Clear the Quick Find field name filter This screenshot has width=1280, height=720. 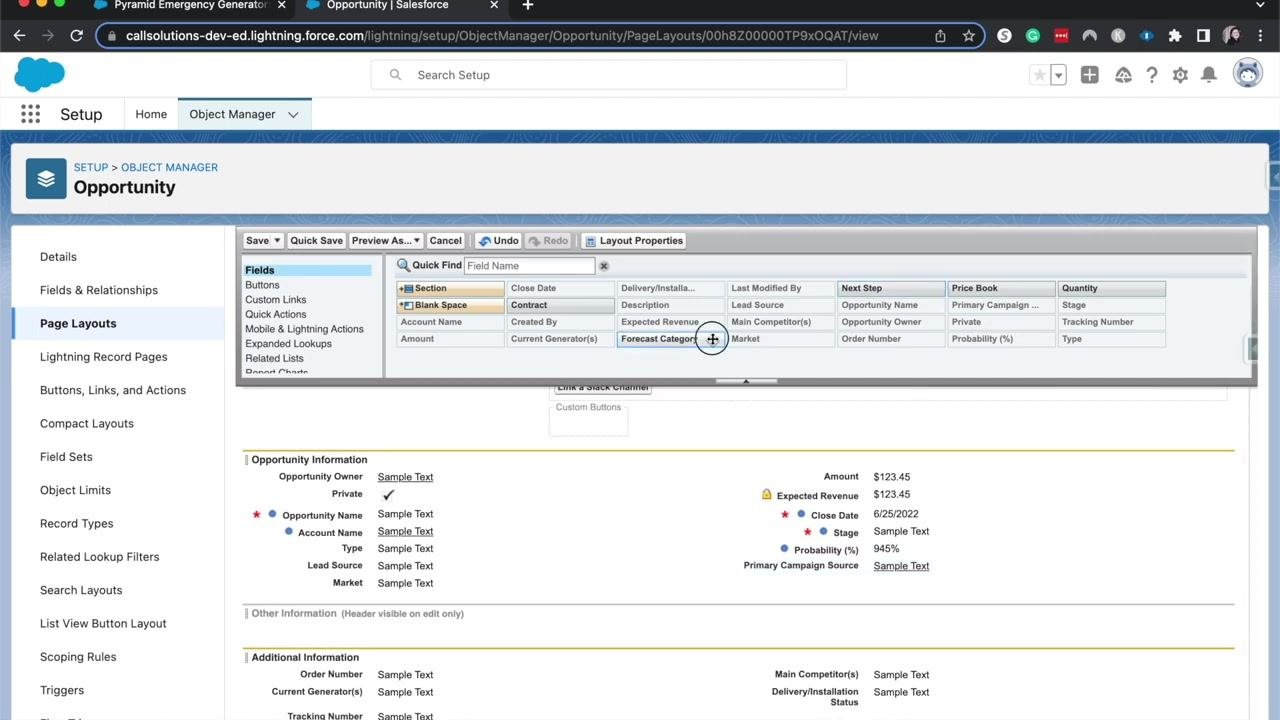coord(604,266)
